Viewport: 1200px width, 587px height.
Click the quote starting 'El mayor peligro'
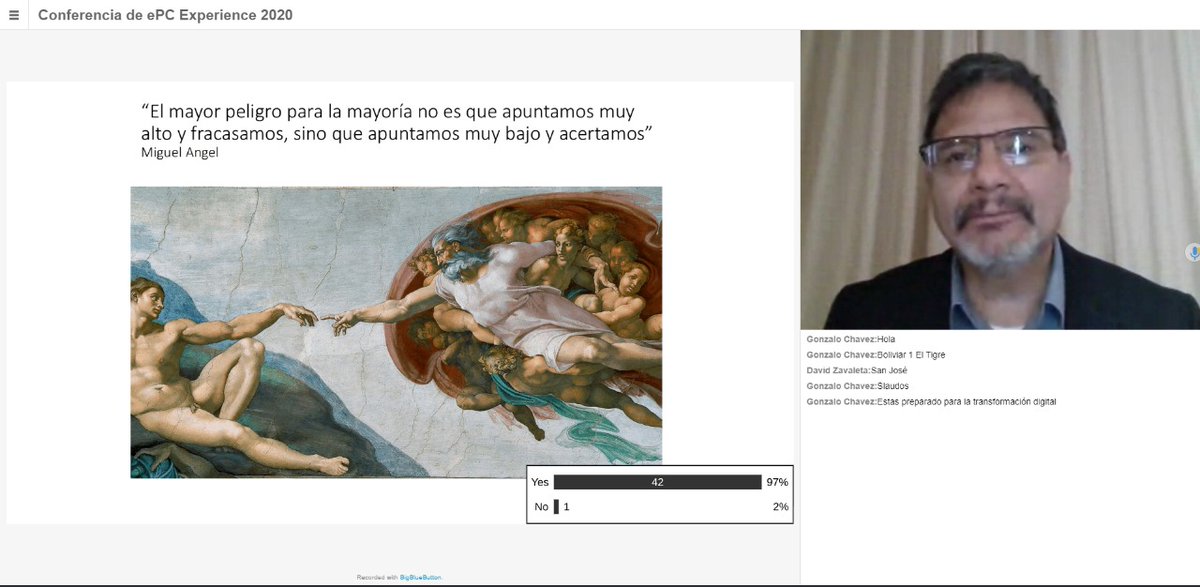(397, 123)
